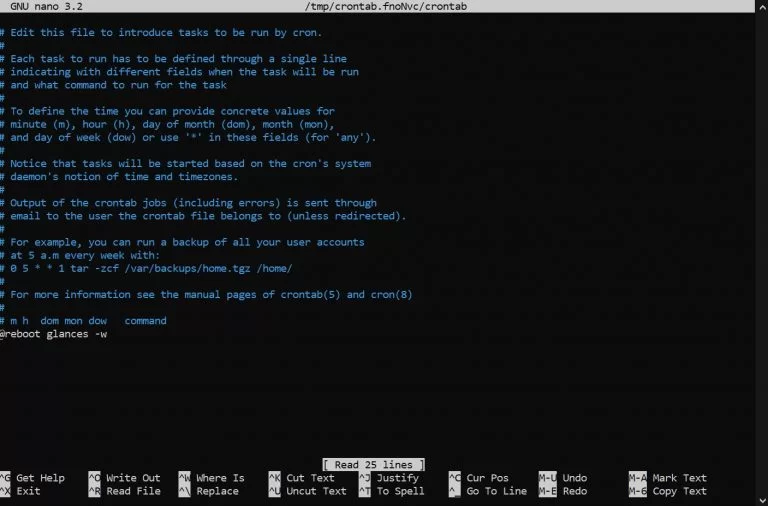This screenshot has width=768, height=506.
Task: Choose the Where Is search shortcut
Action: (x=220, y=478)
